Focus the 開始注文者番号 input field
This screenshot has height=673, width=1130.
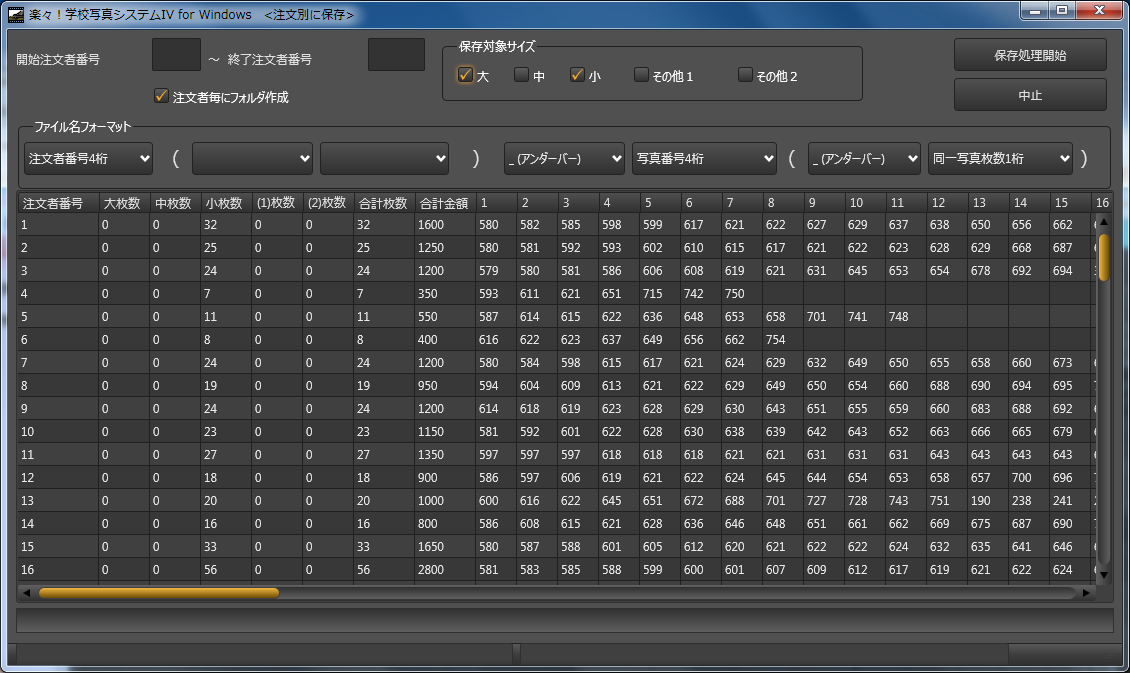pyautogui.click(x=177, y=55)
